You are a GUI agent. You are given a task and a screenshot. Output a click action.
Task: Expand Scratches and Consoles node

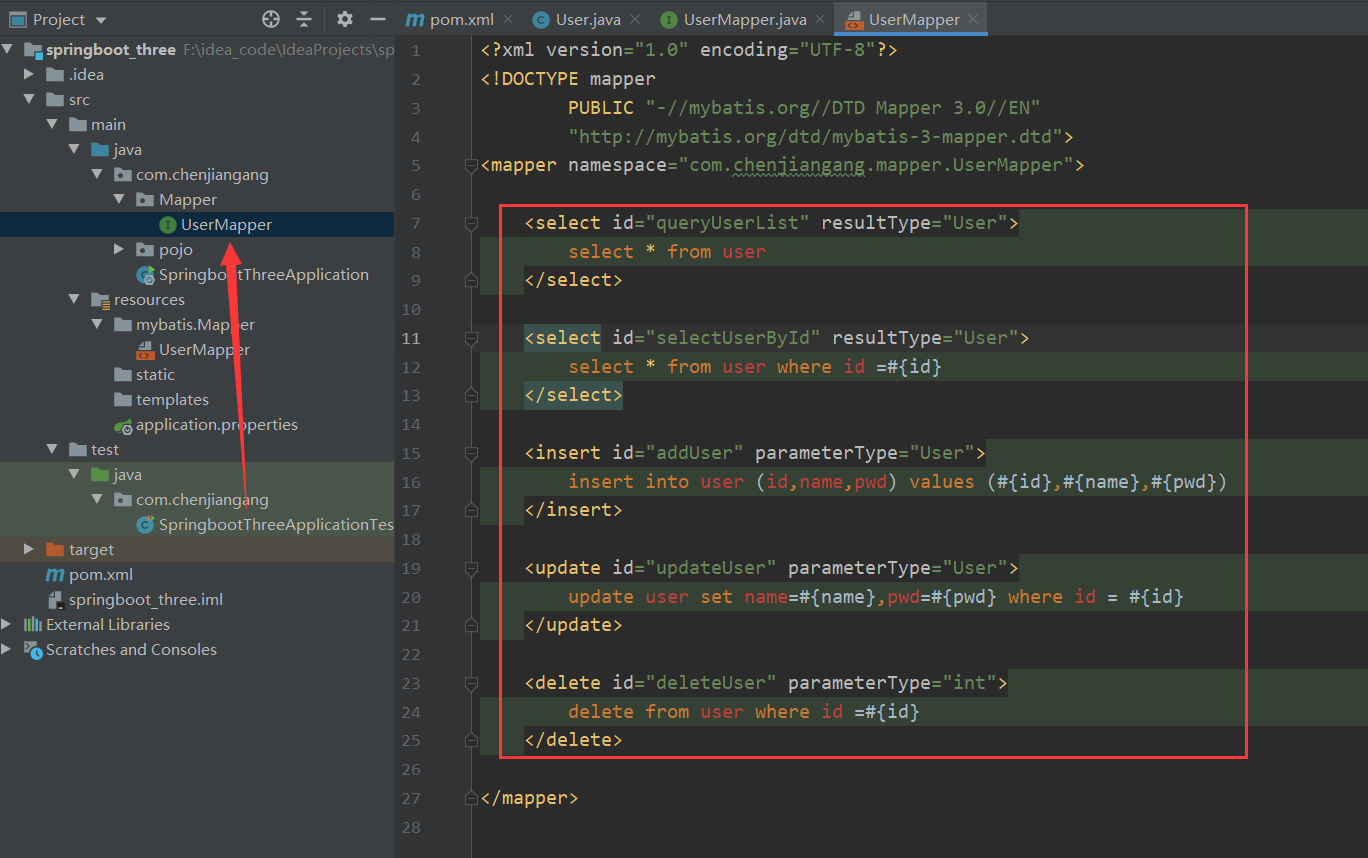(8, 649)
